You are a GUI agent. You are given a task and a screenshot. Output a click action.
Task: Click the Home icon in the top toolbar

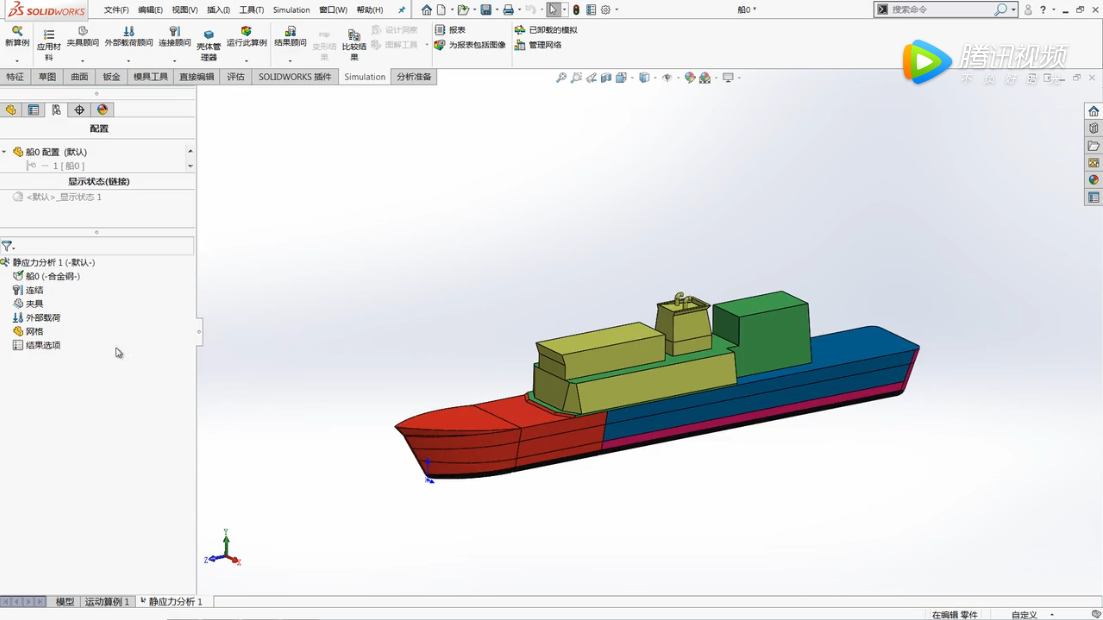click(x=426, y=10)
